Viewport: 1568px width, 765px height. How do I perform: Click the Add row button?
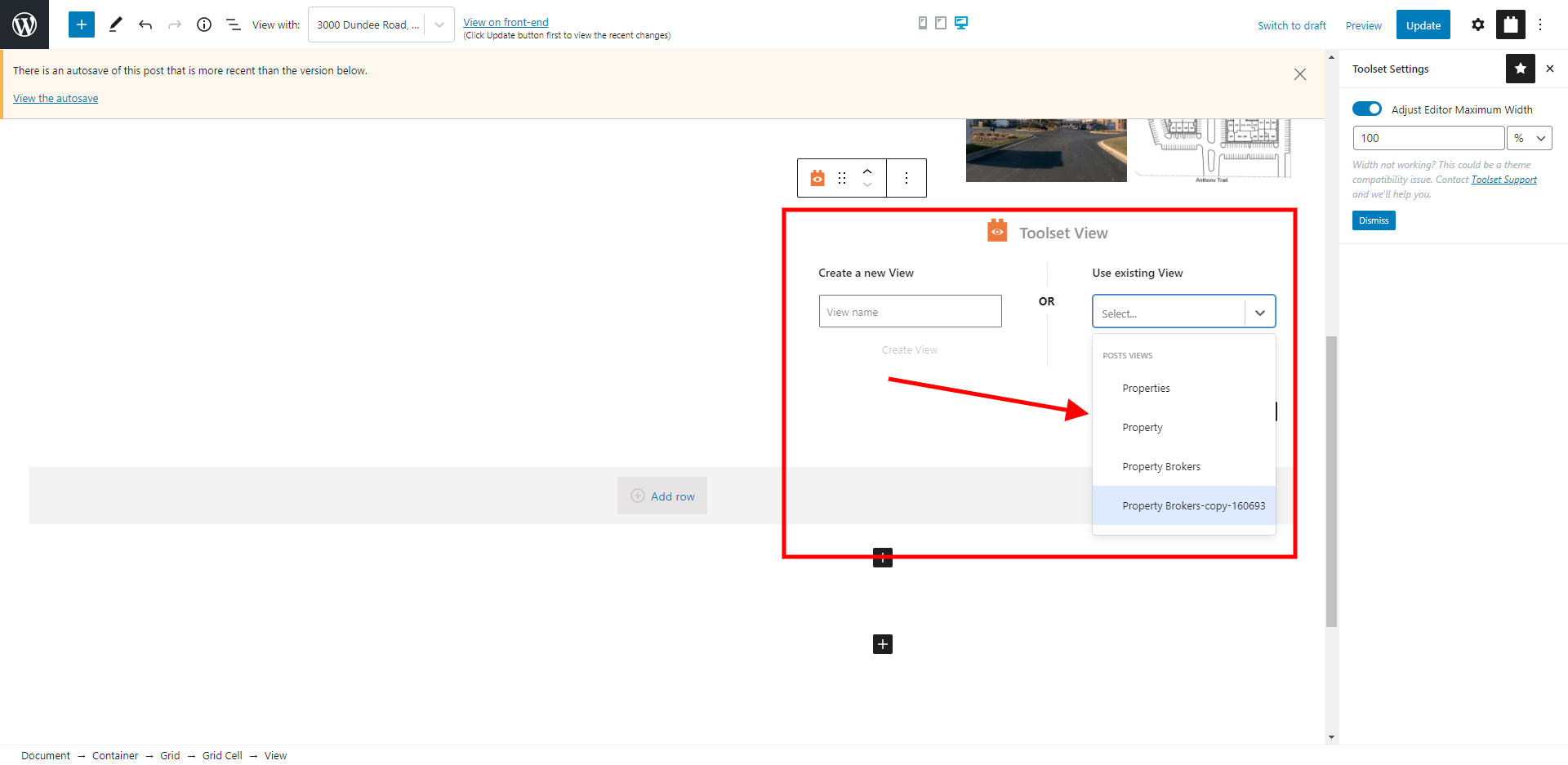(662, 496)
